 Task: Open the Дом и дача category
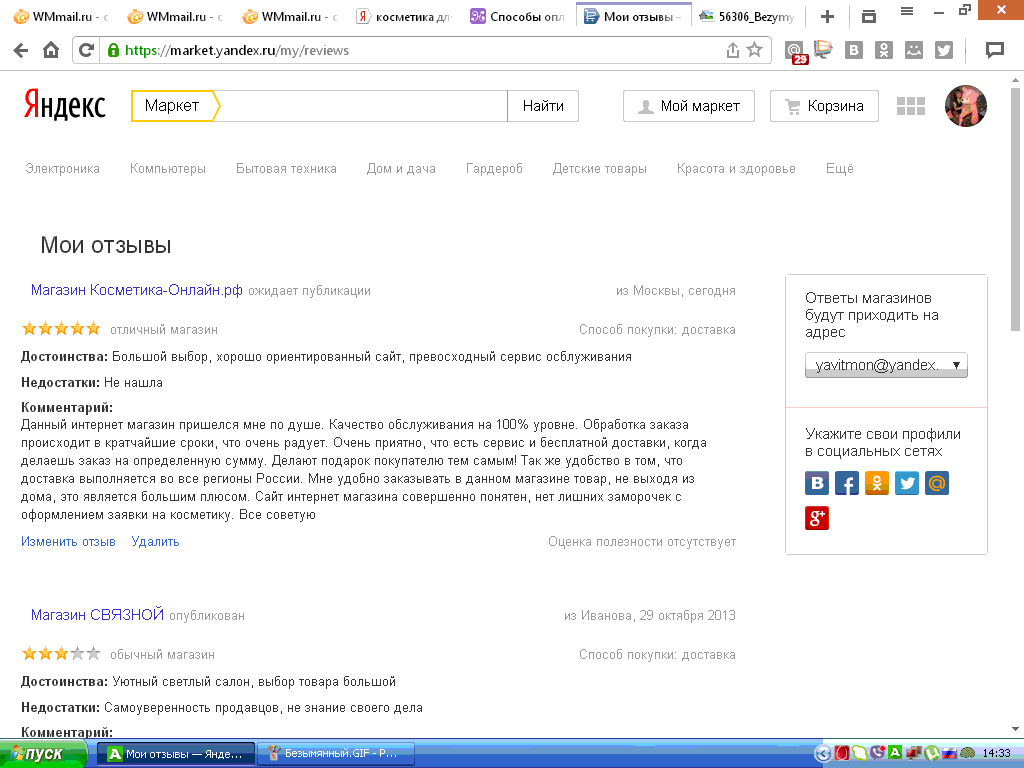(401, 168)
